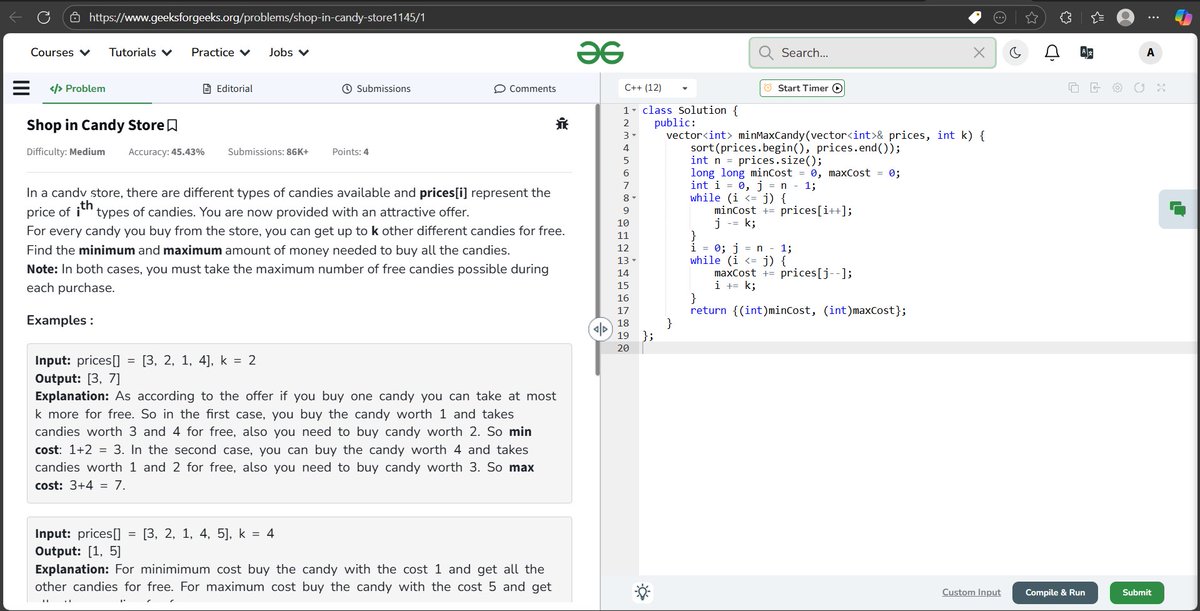Image resolution: width=1200 pixels, height=611 pixels.
Task: Click the return statement on line 17
Action: (x=798, y=311)
